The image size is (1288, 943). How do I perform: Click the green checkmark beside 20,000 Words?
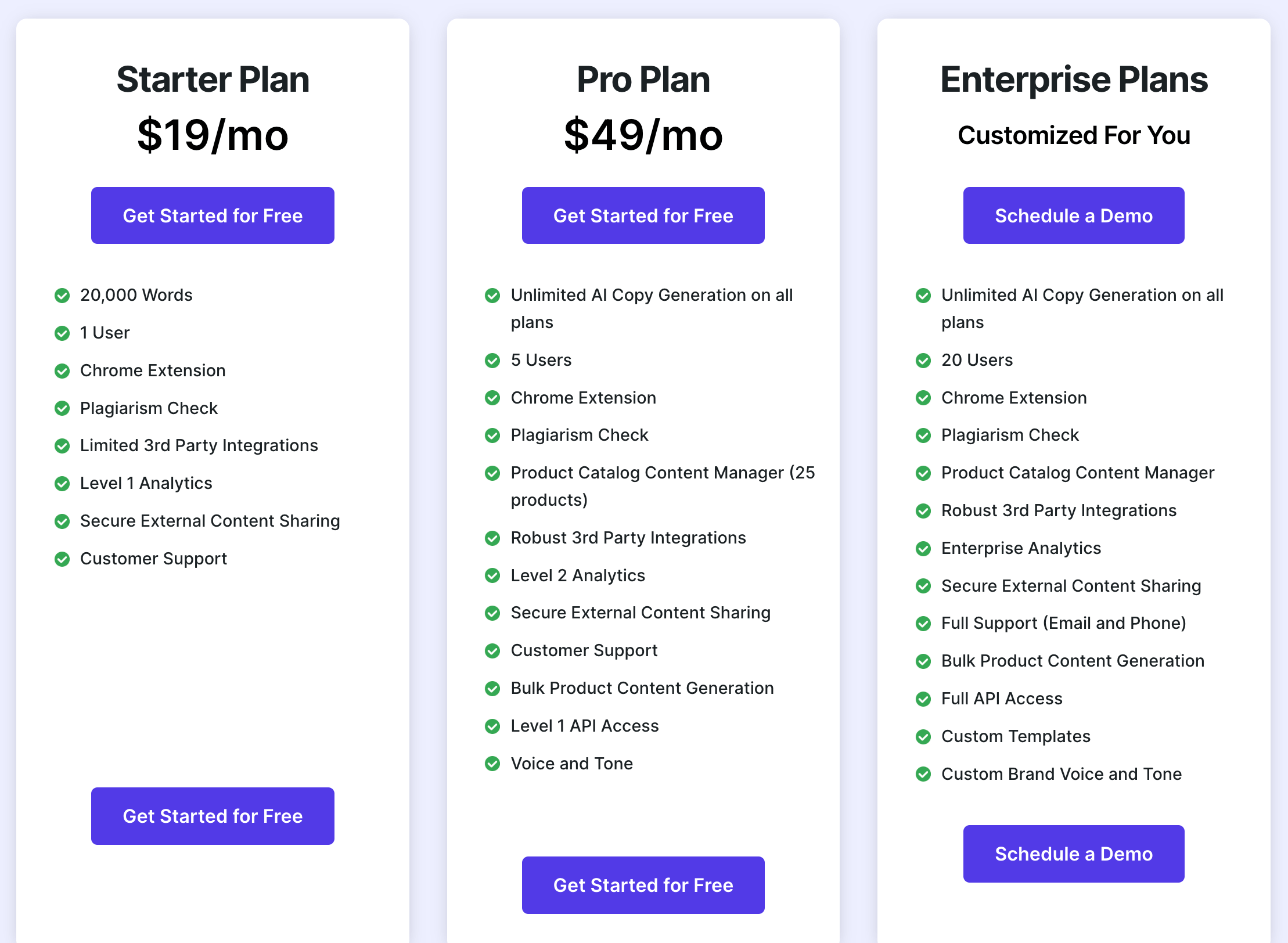tap(62, 296)
